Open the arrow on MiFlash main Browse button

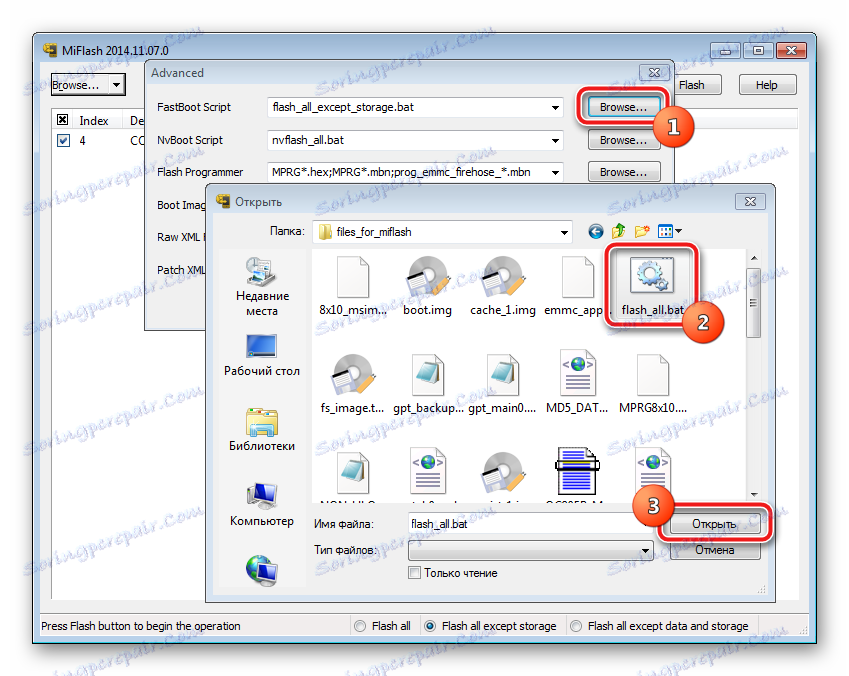coord(116,84)
